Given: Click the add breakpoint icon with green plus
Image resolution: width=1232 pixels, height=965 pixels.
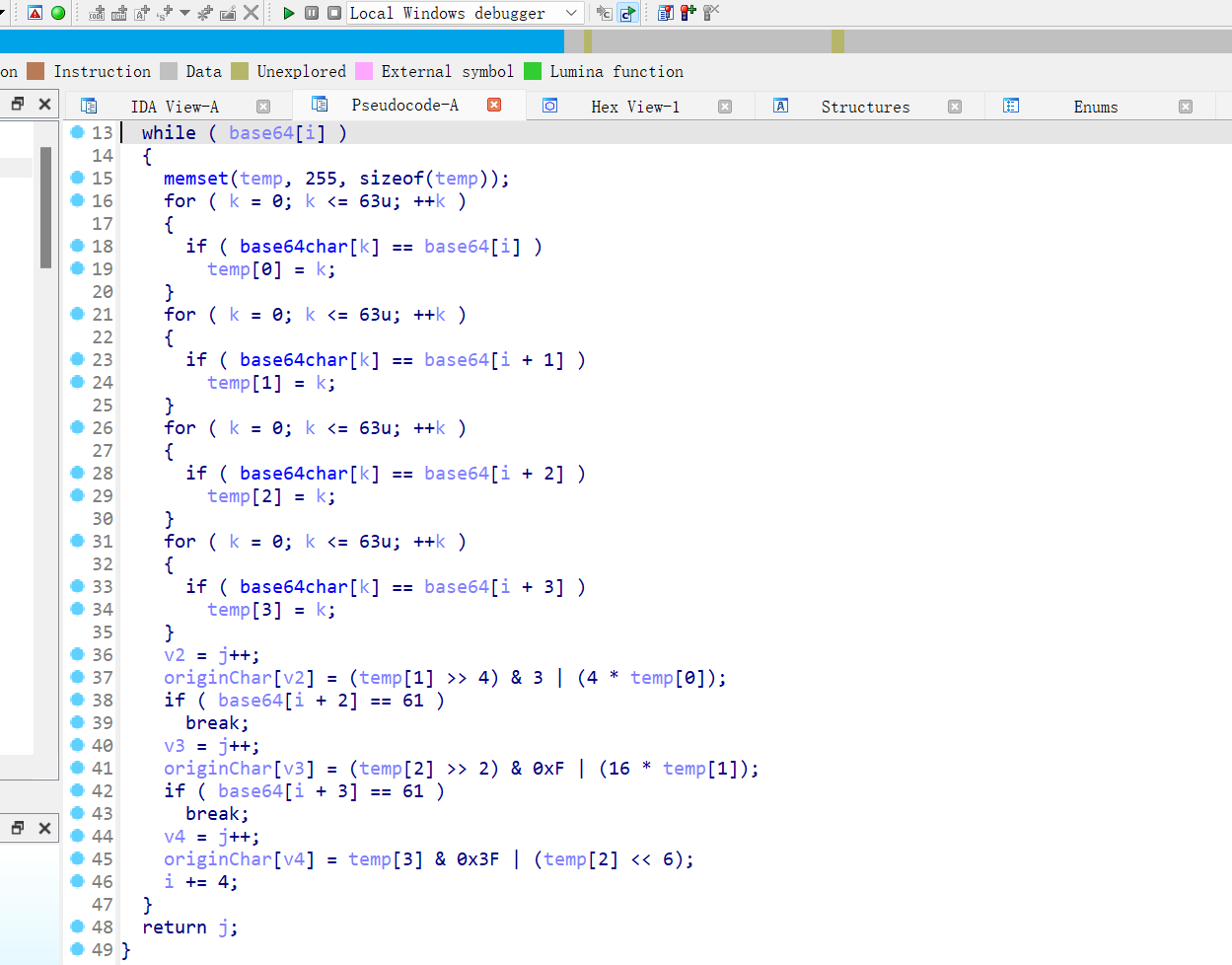Looking at the screenshot, I should point(688,13).
